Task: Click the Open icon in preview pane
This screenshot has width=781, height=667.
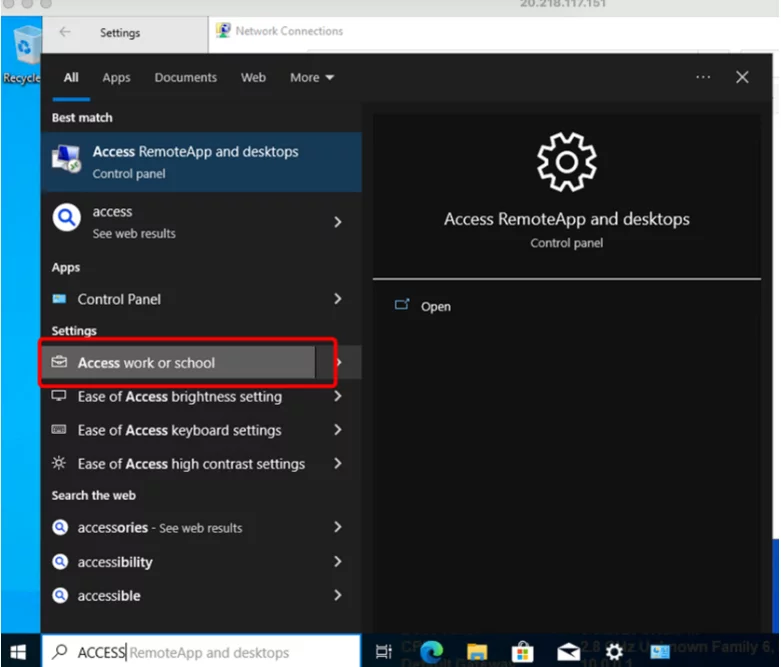Action: [401, 304]
